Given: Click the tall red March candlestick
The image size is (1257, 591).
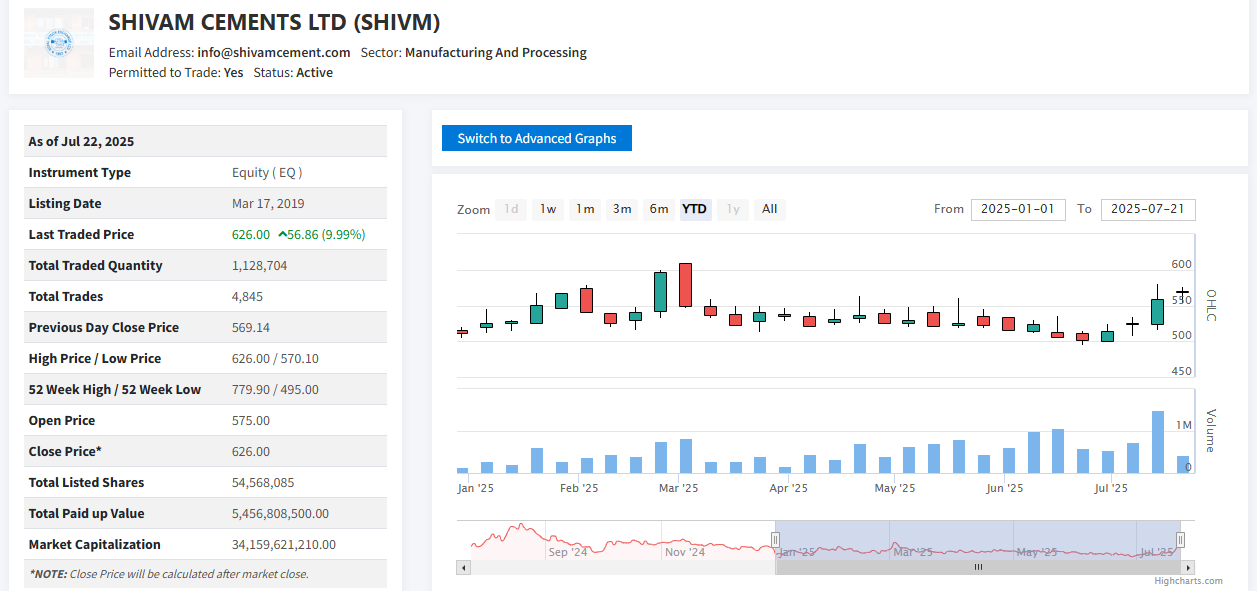Looking at the screenshot, I should point(686,285).
